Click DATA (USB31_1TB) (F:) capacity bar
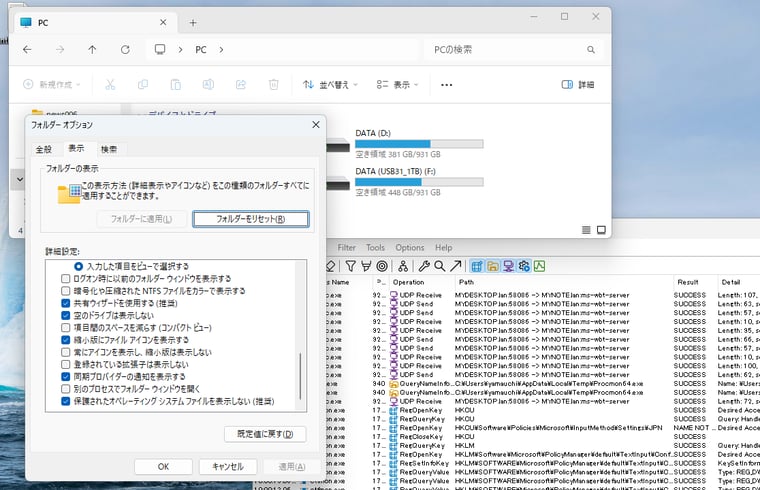 [x=419, y=182]
